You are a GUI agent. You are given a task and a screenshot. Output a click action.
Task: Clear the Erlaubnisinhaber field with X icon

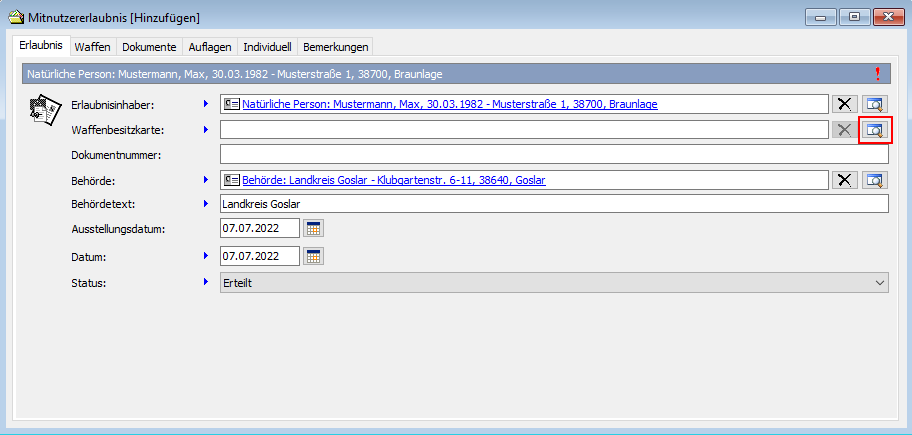coord(845,104)
